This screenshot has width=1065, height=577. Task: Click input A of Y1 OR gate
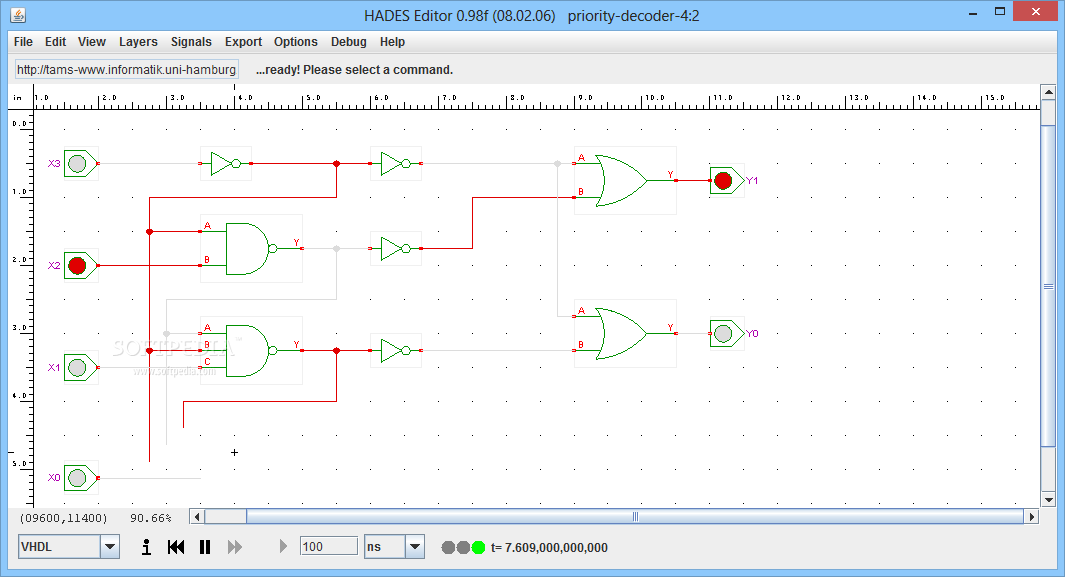click(575, 163)
